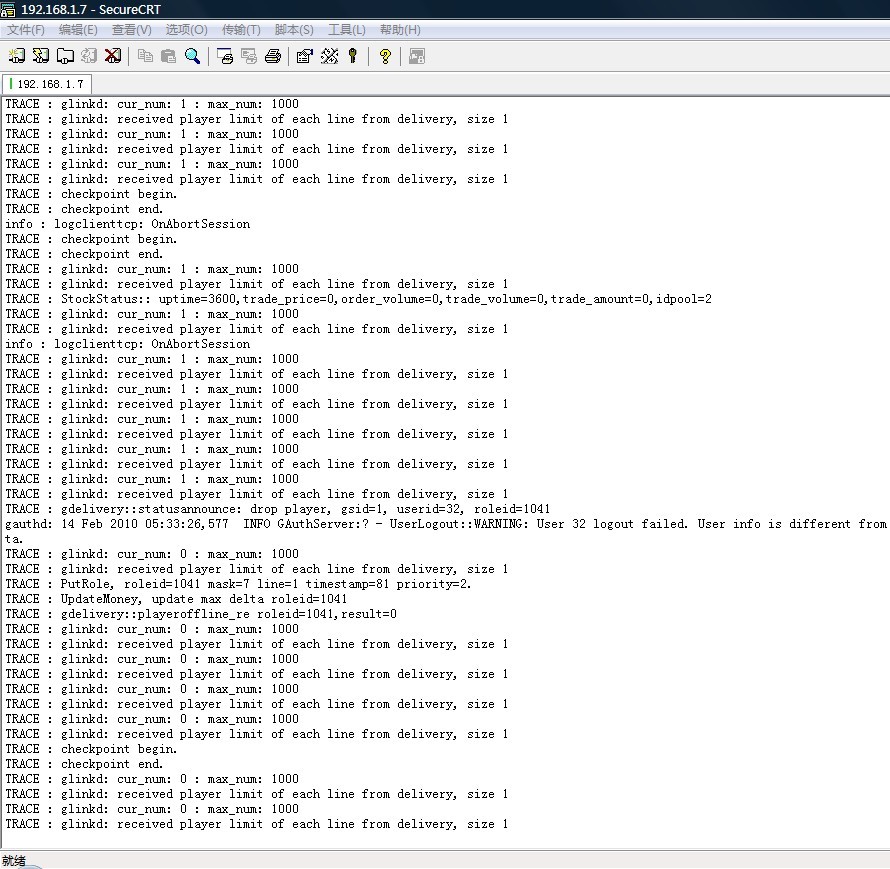Click the Connect in Tab icon
This screenshot has width=890, height=869.
65,56
